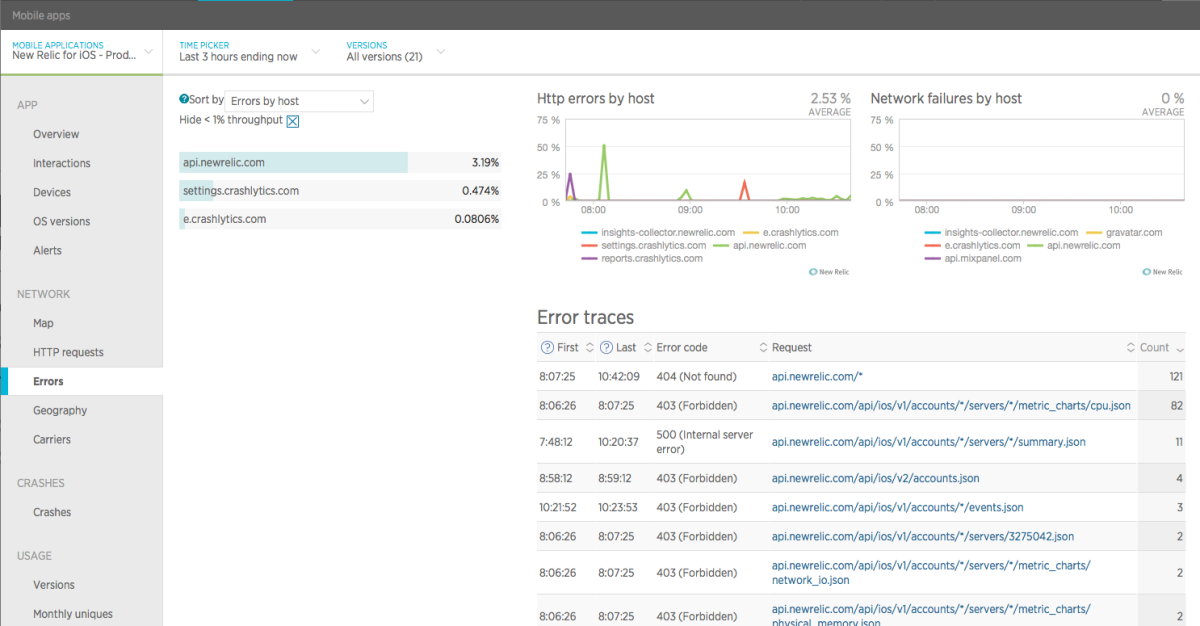The image size is (1200, 626).
Task: Open the api/ios/v2/accounts.json request link
Action: [x=876, y=478]
